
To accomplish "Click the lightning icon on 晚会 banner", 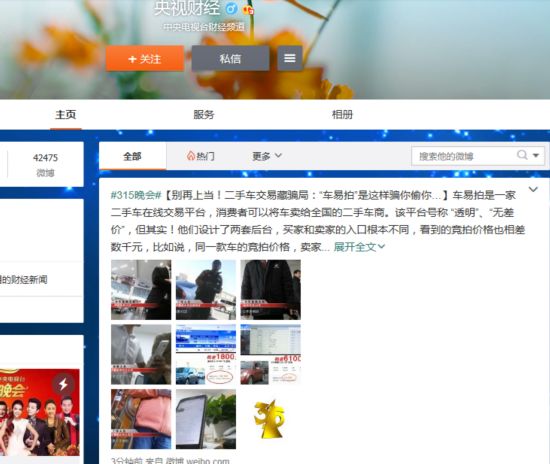I will (x=63, y=384).
